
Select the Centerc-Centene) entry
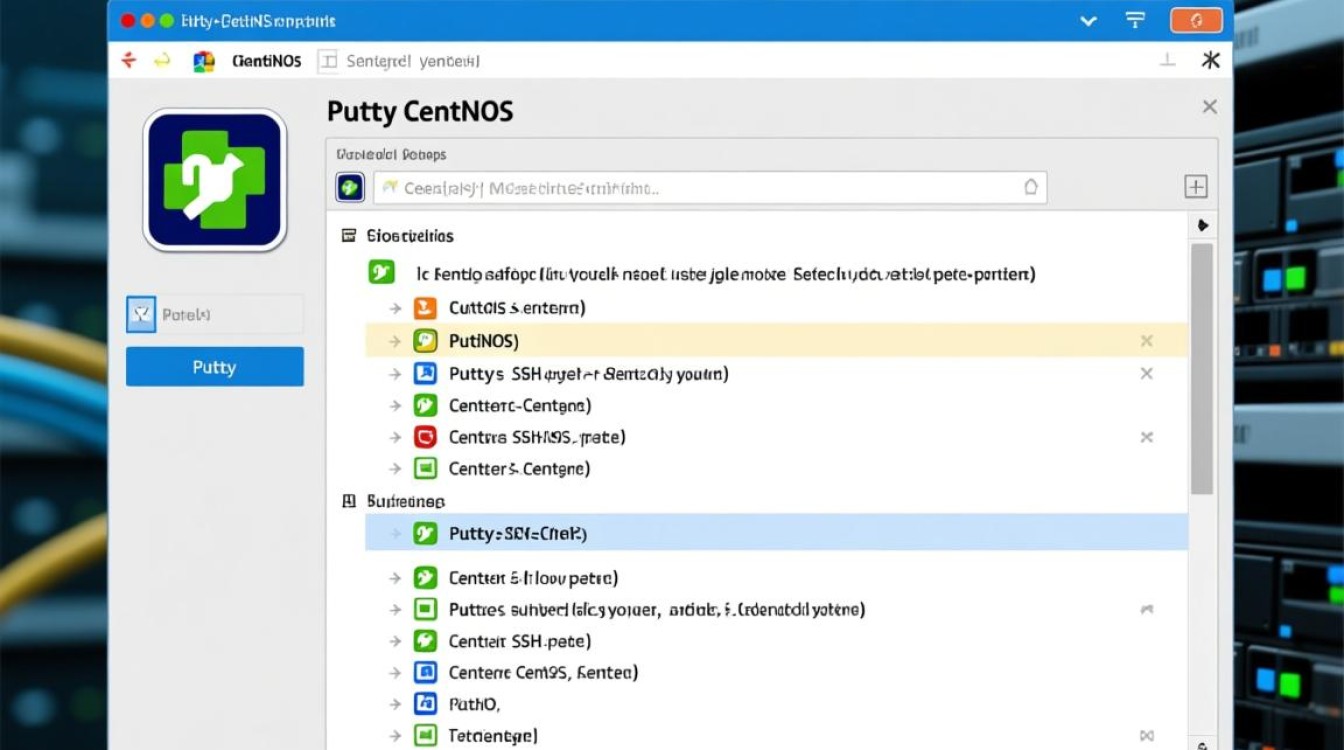520,405
